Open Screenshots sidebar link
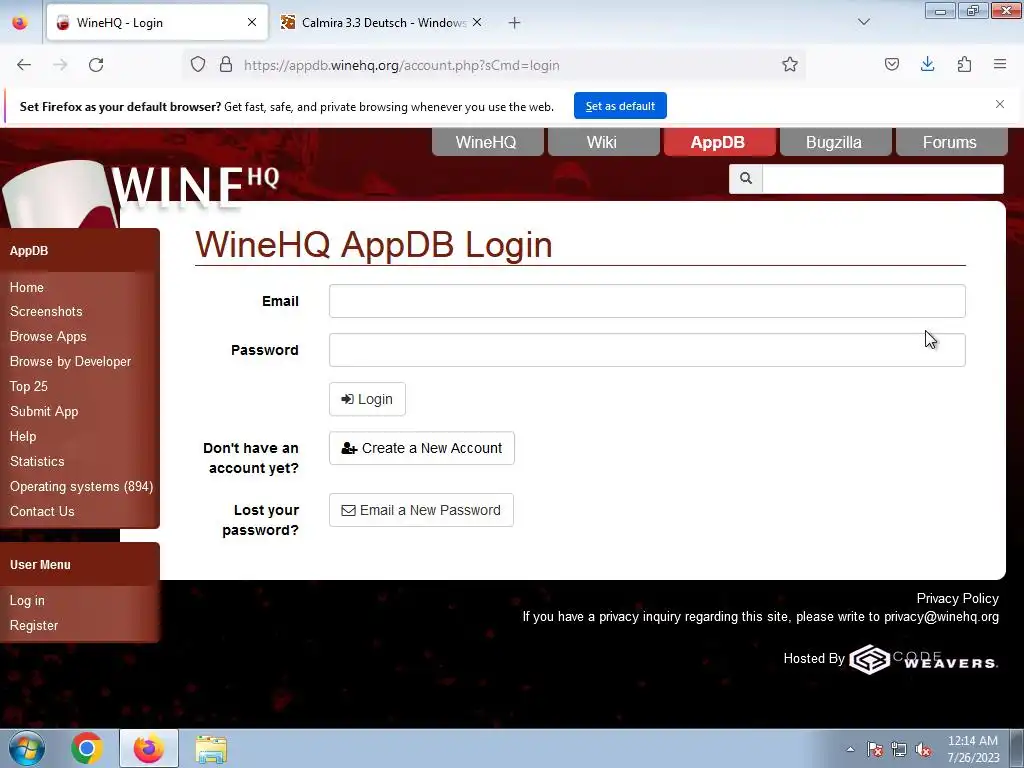This screenshot has height=768, width=1024. [x=46, y=312]
